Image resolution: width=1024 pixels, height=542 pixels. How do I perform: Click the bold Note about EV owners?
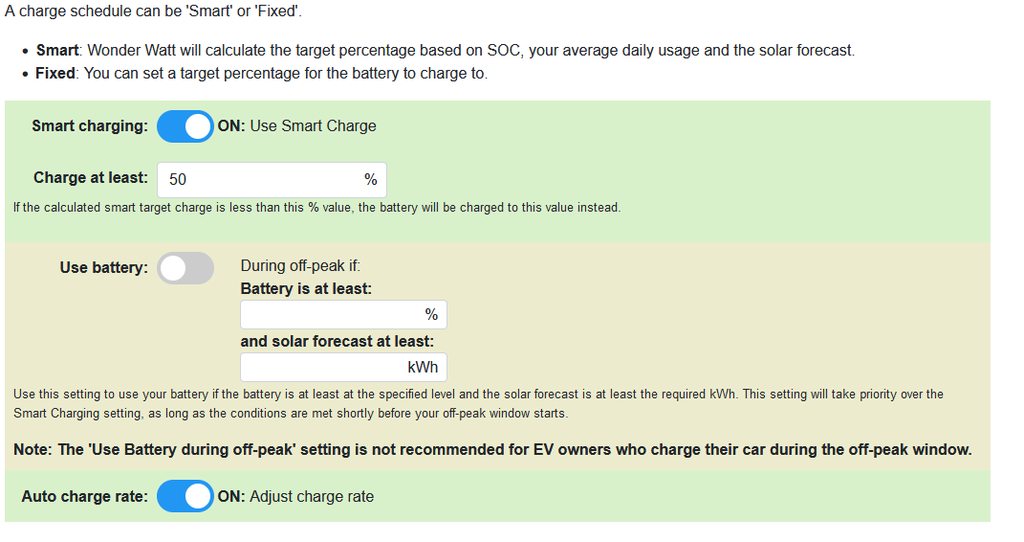[492, 450]
